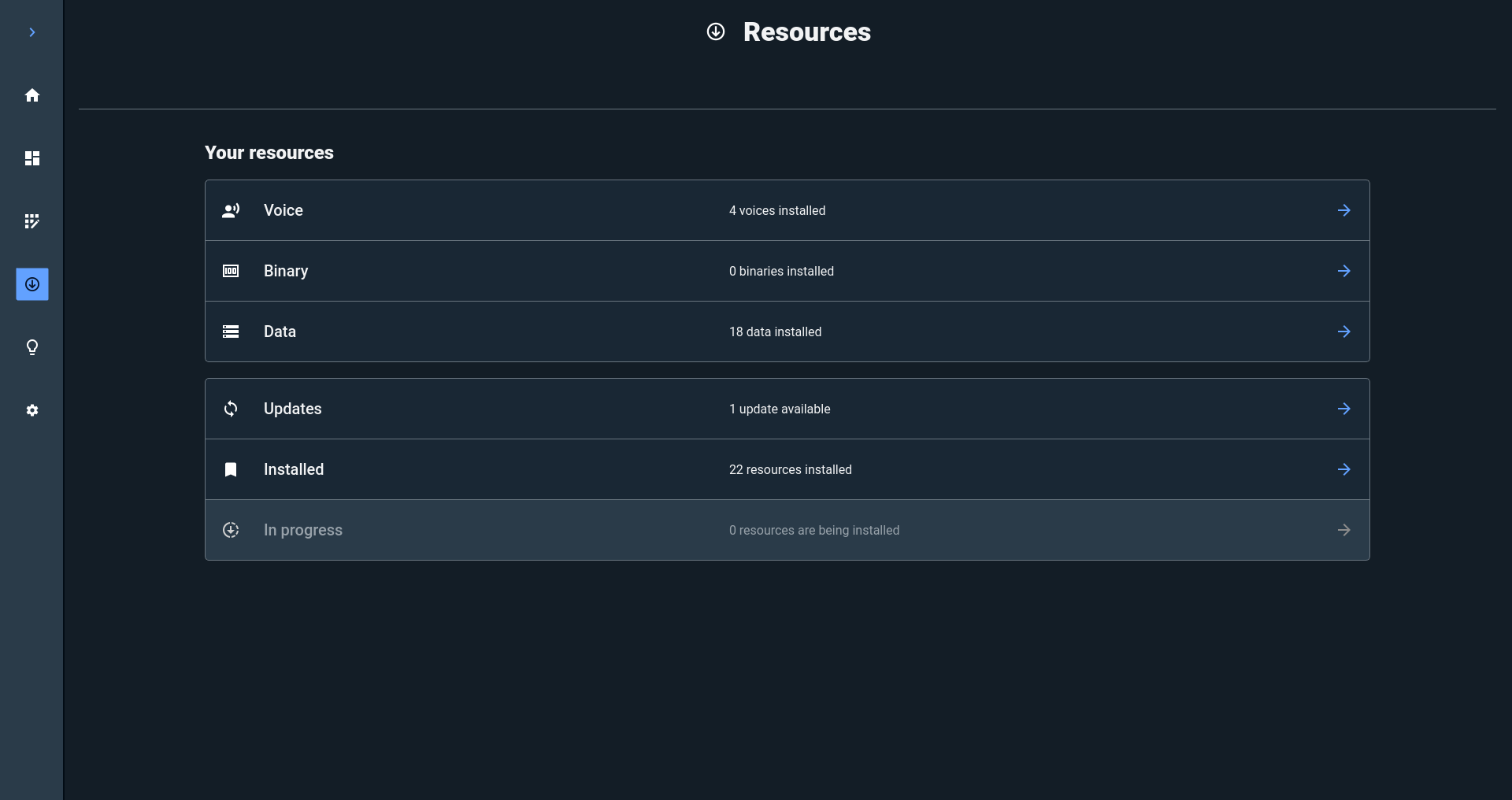This screenshot has width=1512, height=800.
Task: Click the '4 voices installed' text
Action: (x=776, y=211)
